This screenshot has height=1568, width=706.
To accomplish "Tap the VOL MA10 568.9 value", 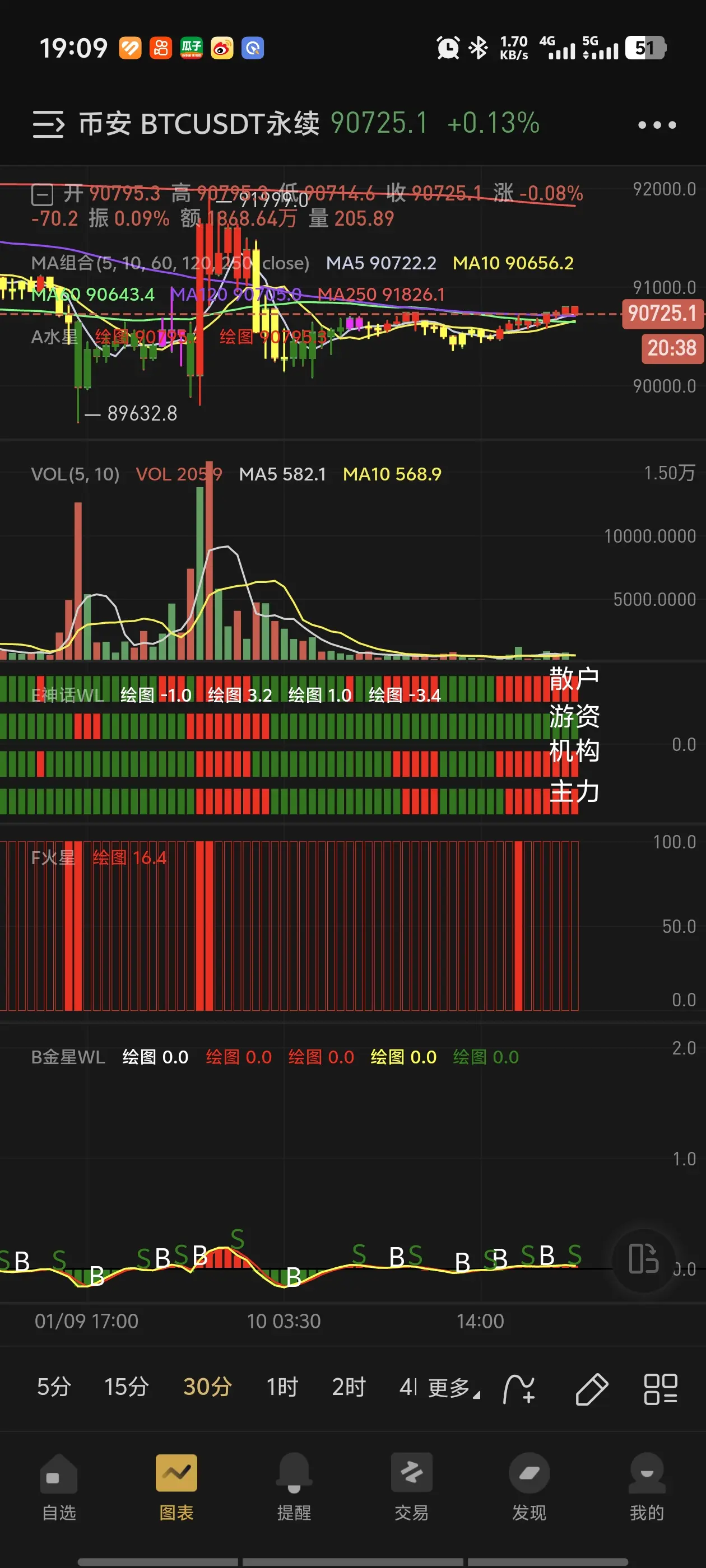I will tap(392, 474).
